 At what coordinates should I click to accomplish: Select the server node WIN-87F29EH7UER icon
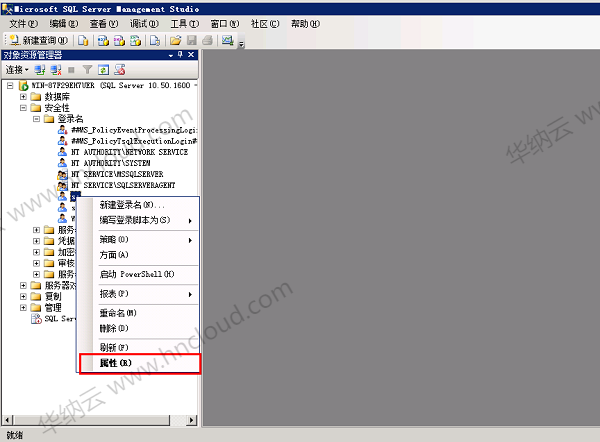click(23, 85)
